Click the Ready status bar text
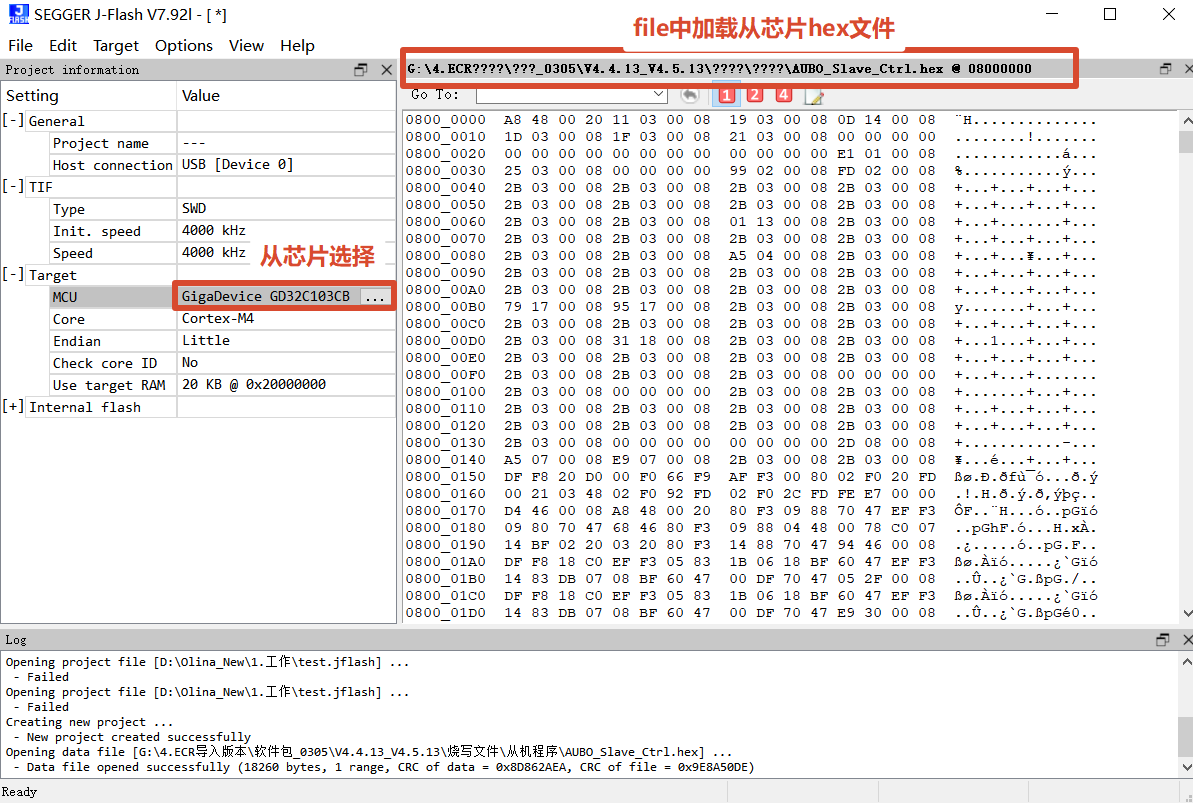Image resolution: width=1193 pixels, height=803 pixels. pos(19,792)
